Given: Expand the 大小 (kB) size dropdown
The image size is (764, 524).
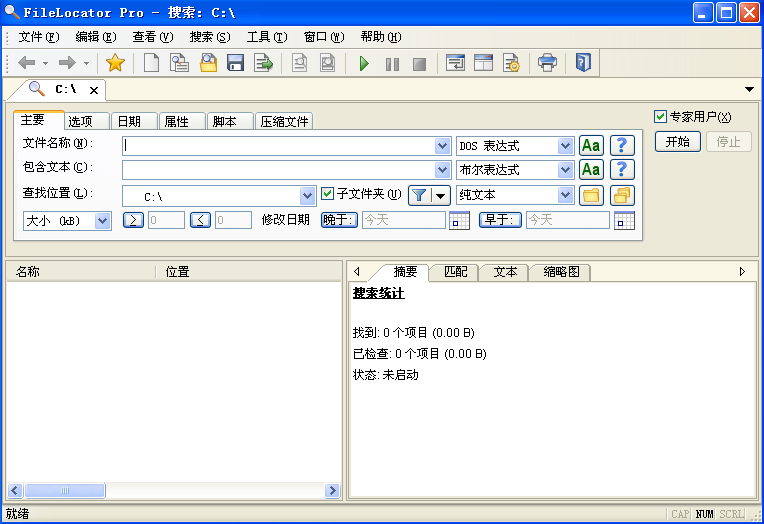Looking at the screenshot, I should pyautogui.click(x=102, y=220).
